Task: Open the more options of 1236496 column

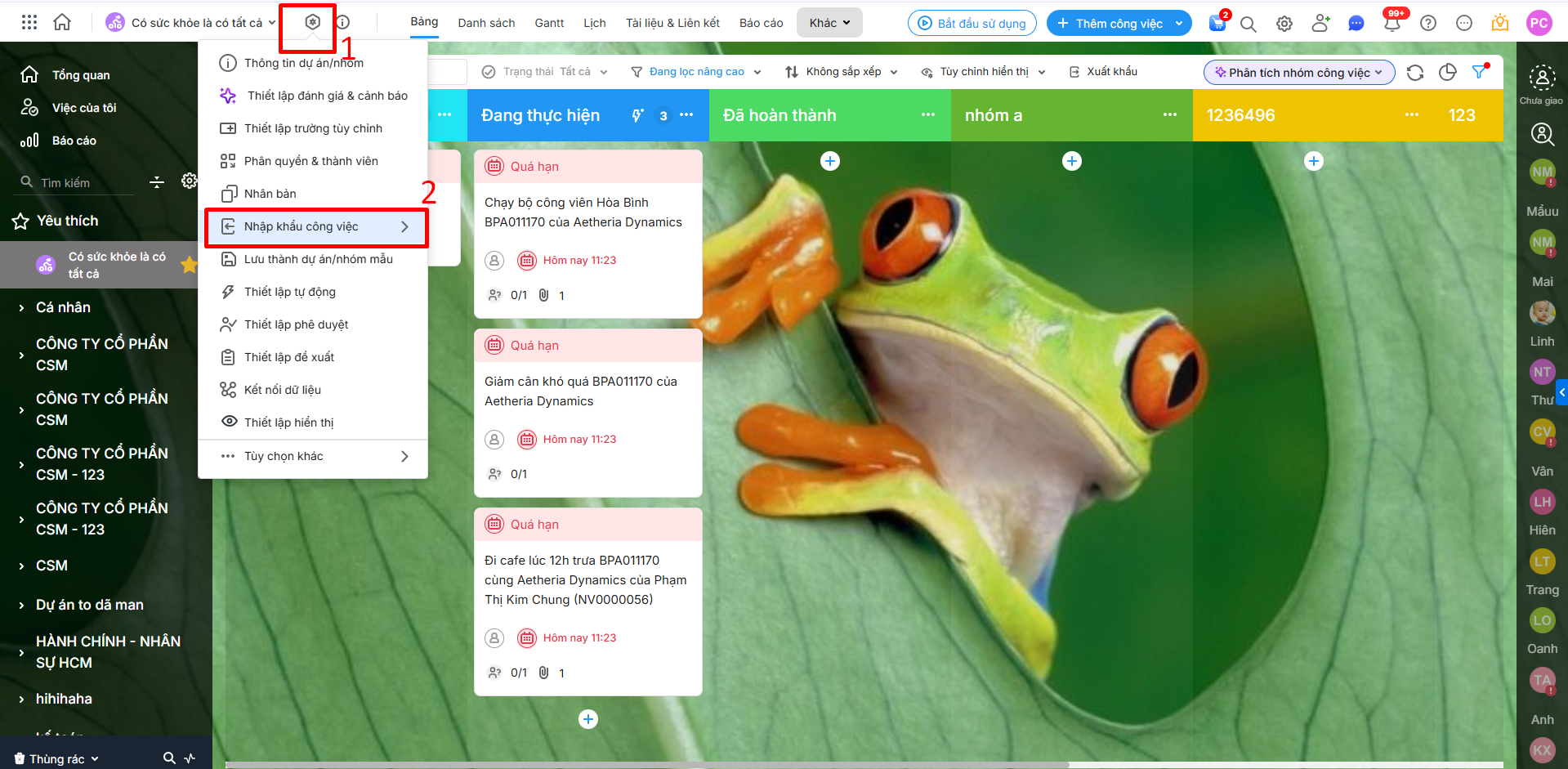Action: point(1412,115)
